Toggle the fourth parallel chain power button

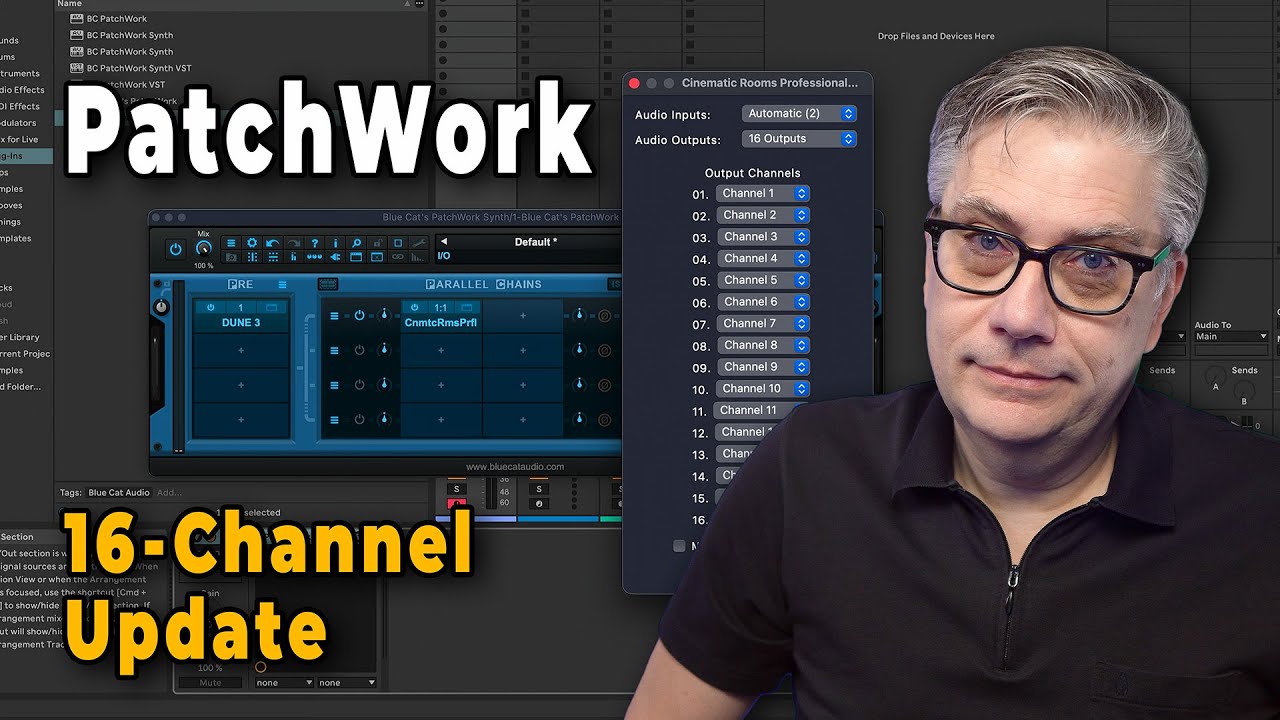click(x=359, y=420)
